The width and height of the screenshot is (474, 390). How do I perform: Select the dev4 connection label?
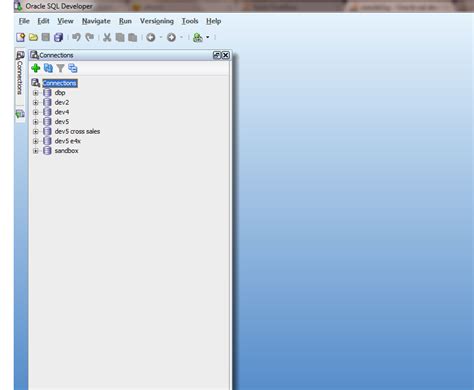point(62,112)
